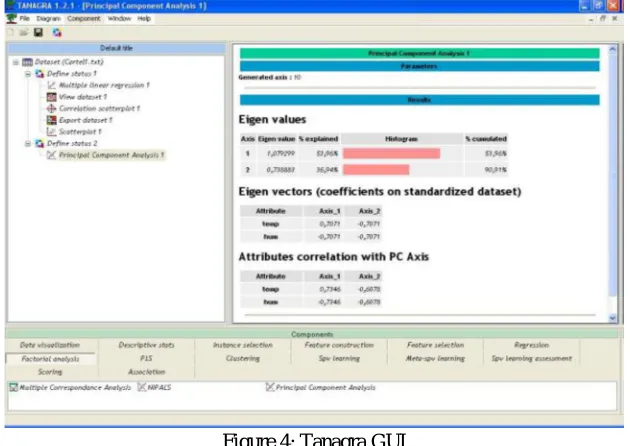The height and width of the screenshot is (446, 630).
Task: Click the Scatterplot 1 icon
Action: tap(51, 132)
